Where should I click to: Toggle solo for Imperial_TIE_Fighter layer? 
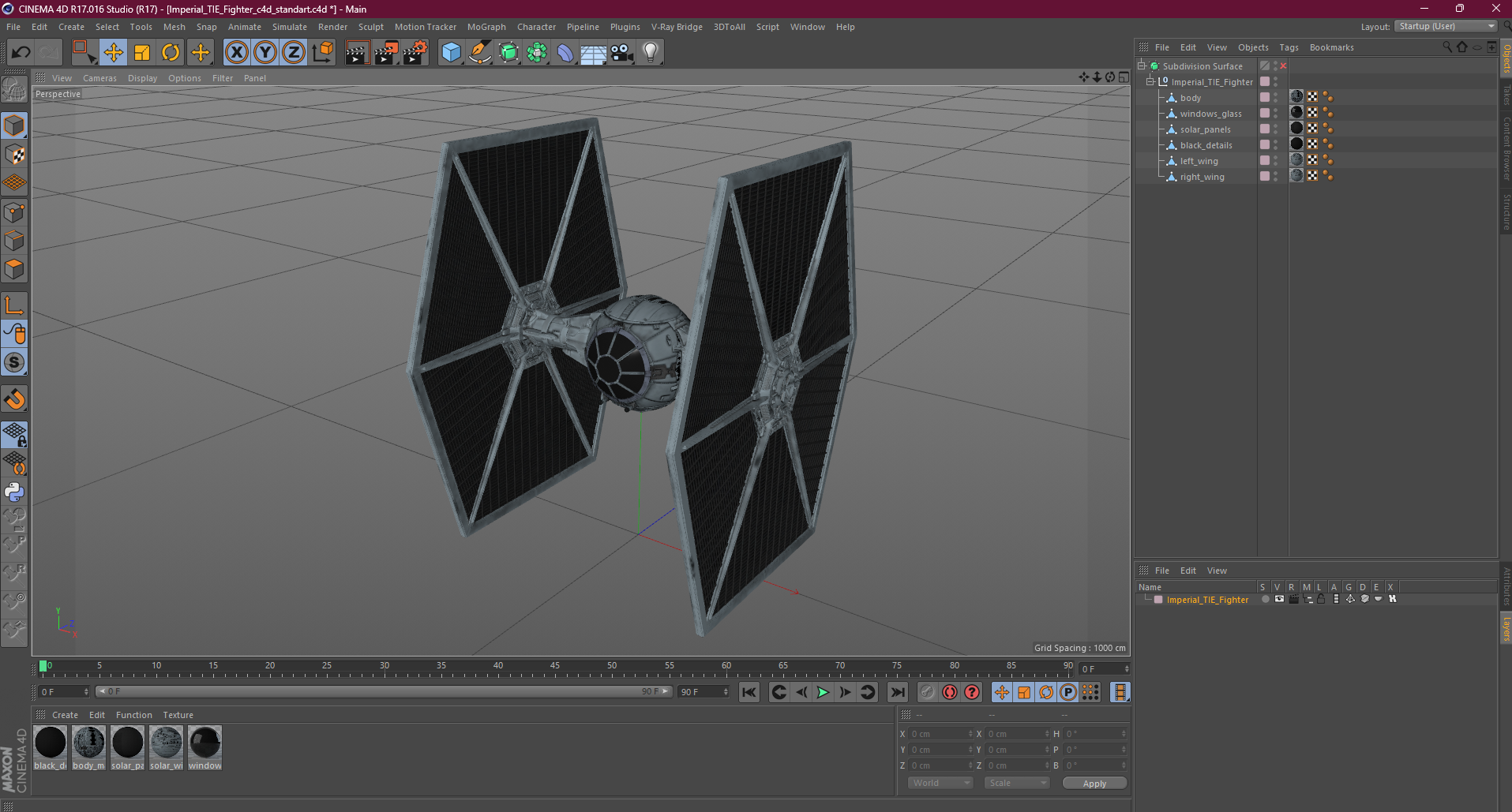point(1265,599)
